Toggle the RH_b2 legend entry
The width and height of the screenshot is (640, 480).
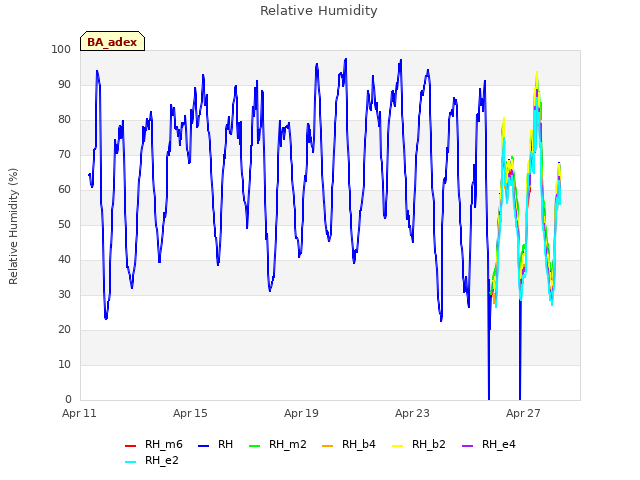(419, 444)
